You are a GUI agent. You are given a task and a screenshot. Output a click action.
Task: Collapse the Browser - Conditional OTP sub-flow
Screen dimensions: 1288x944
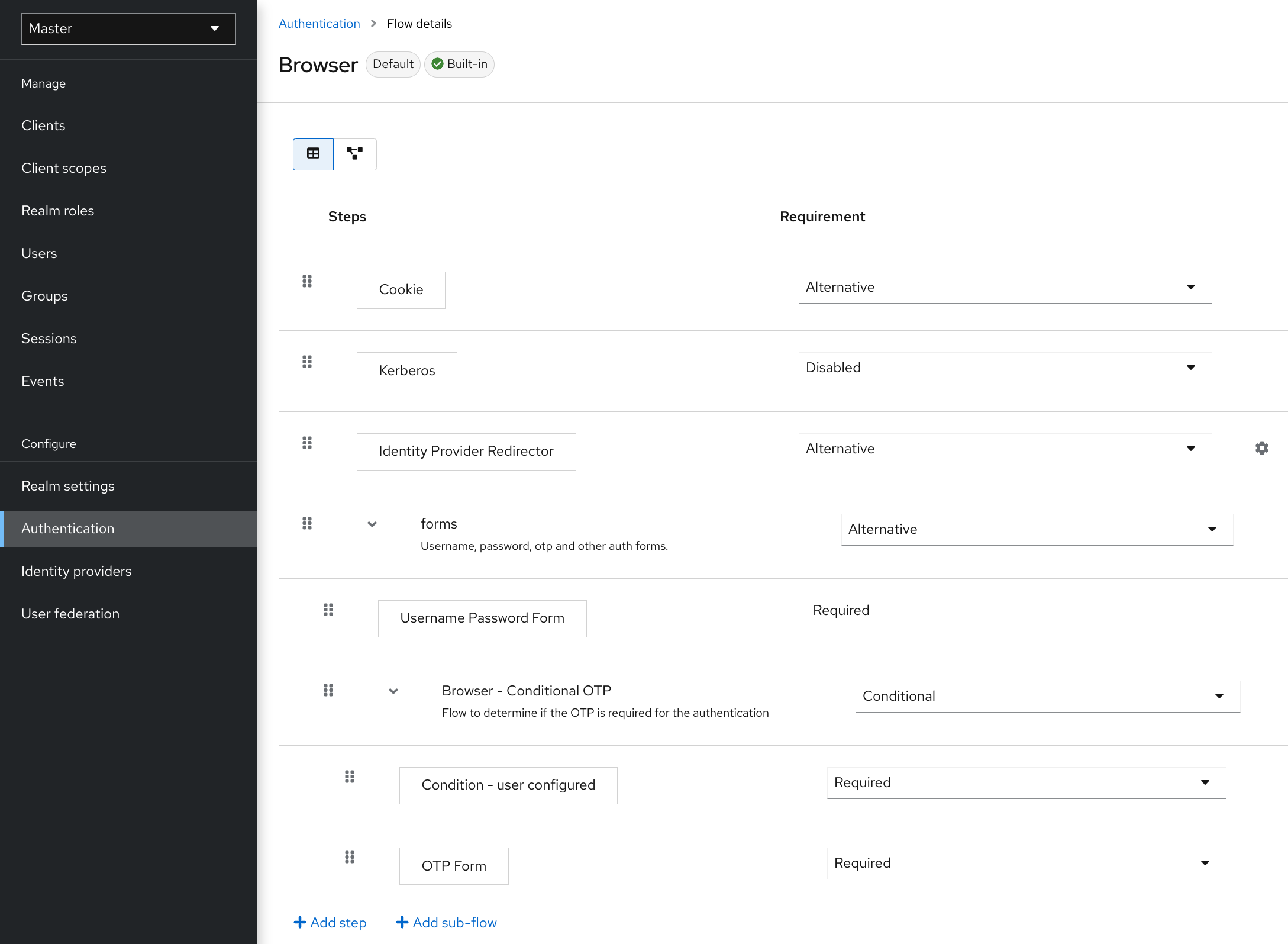[393, 691]
